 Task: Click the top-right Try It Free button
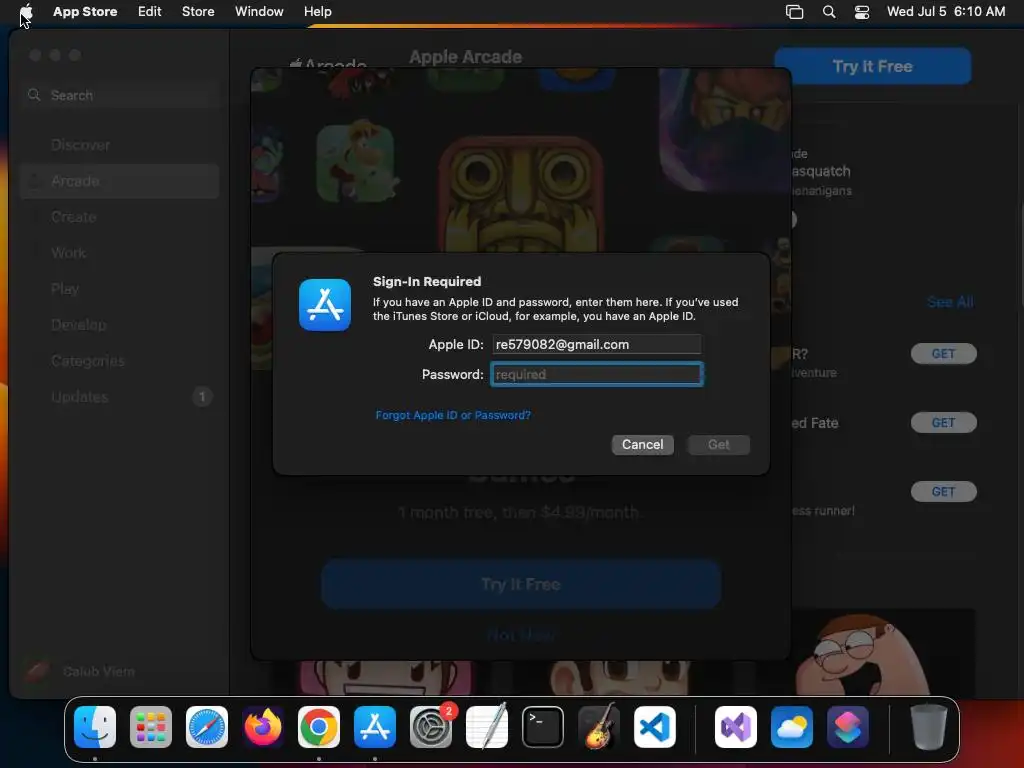pyautogui.click(x=872, y=66)
